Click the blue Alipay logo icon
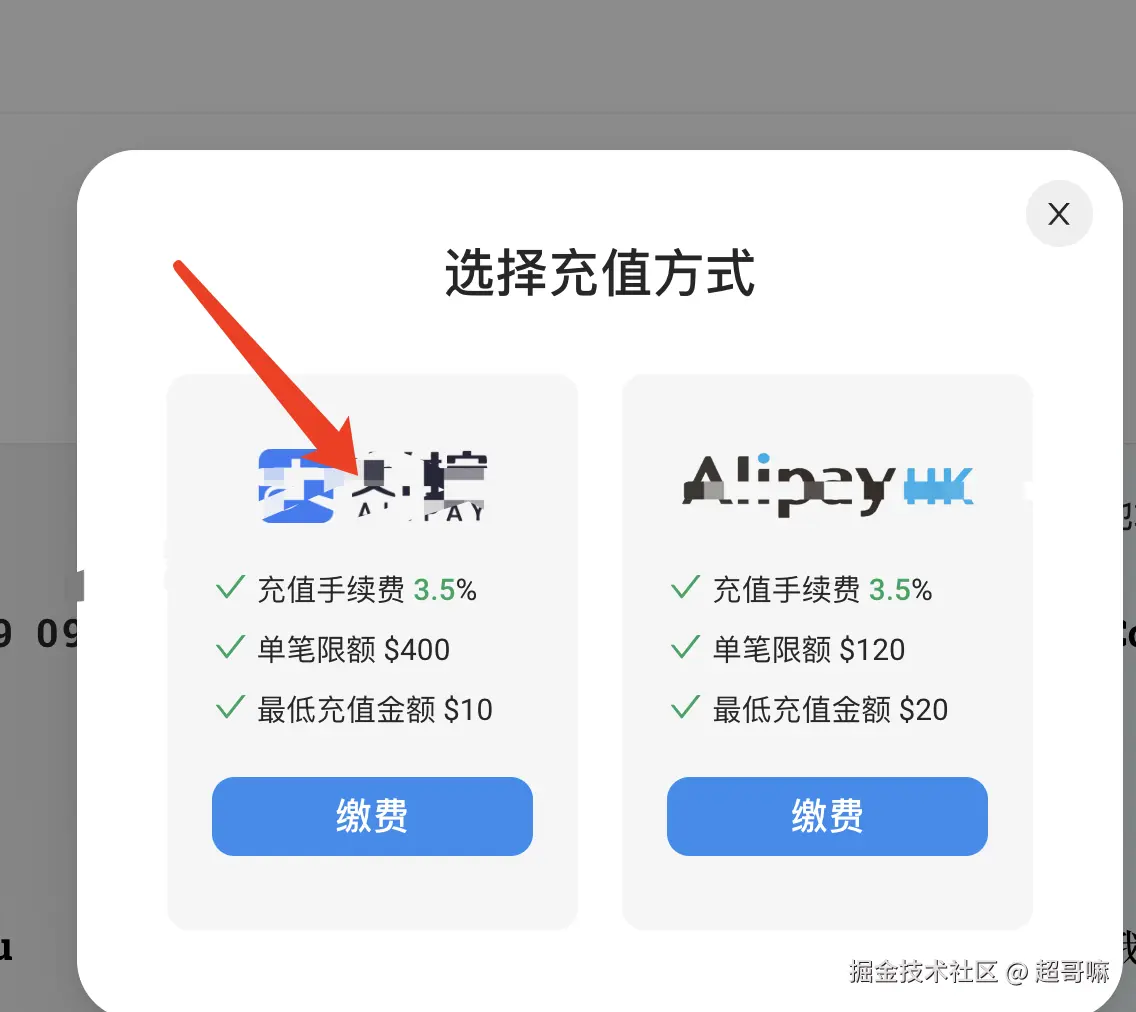The height and width of the screenshot is (1012, 1136). tap(296, 485)
